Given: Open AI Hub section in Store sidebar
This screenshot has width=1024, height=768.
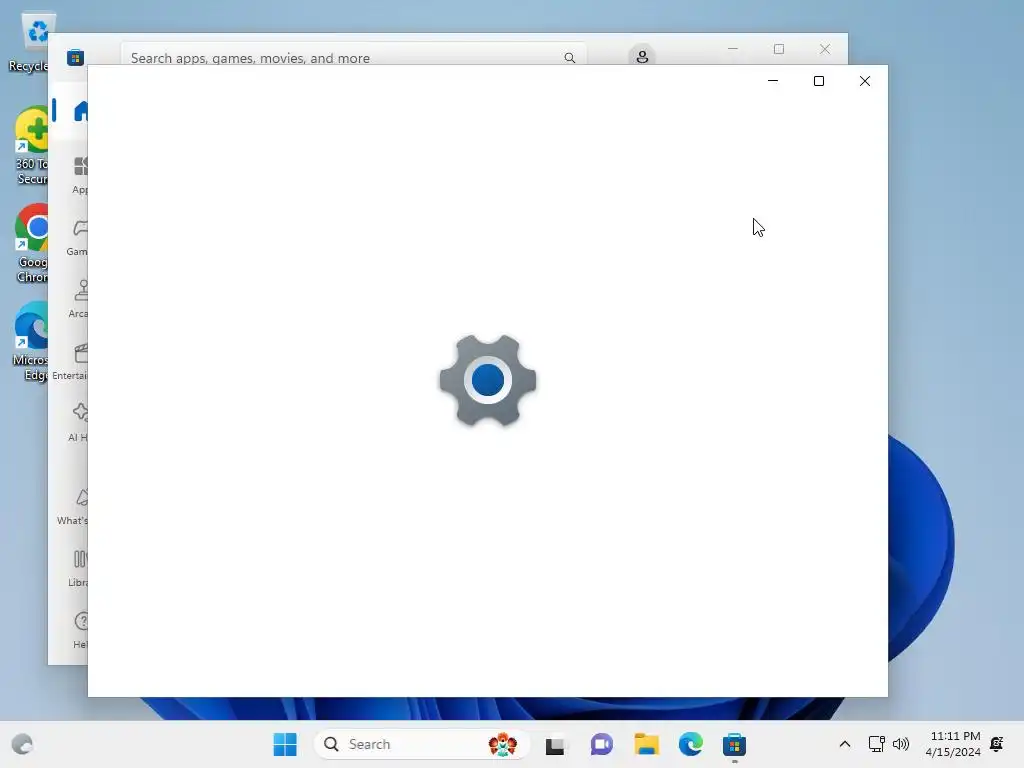Looking at the screenshot, I should click(x=78, y=423).
